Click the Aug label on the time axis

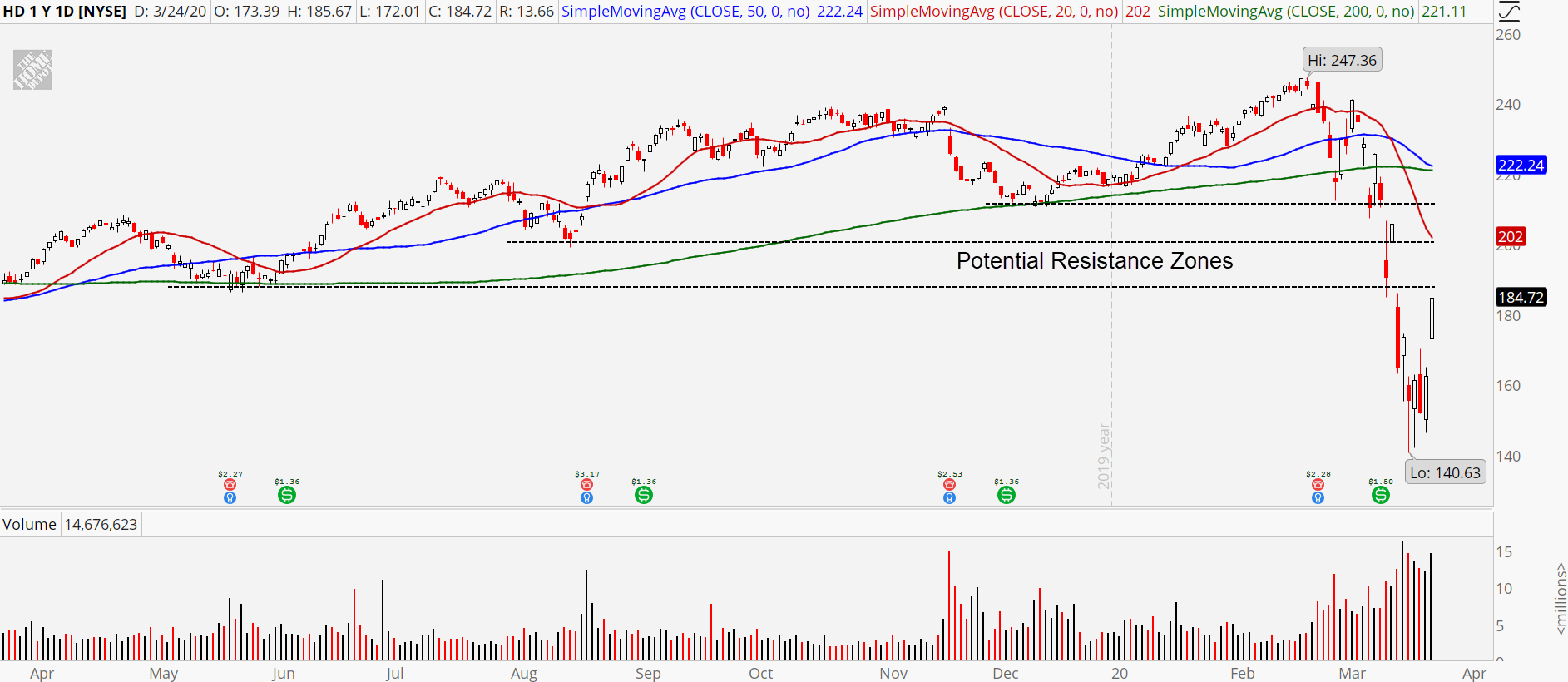coord(524,674)
